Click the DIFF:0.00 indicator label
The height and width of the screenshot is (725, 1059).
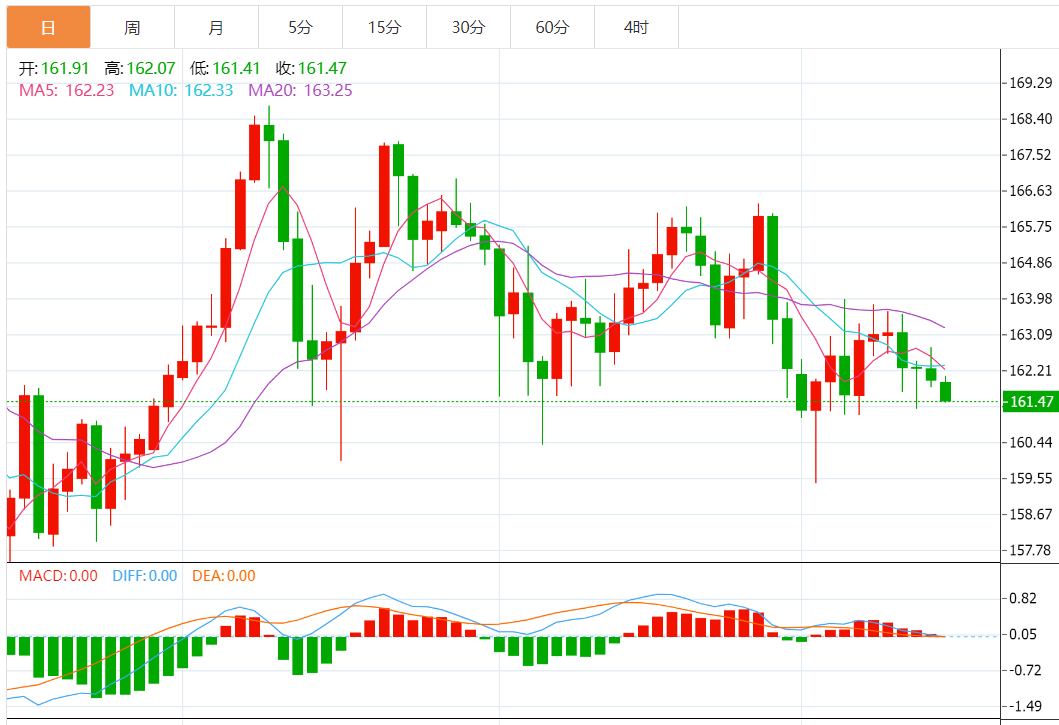(x=145, y=576)
